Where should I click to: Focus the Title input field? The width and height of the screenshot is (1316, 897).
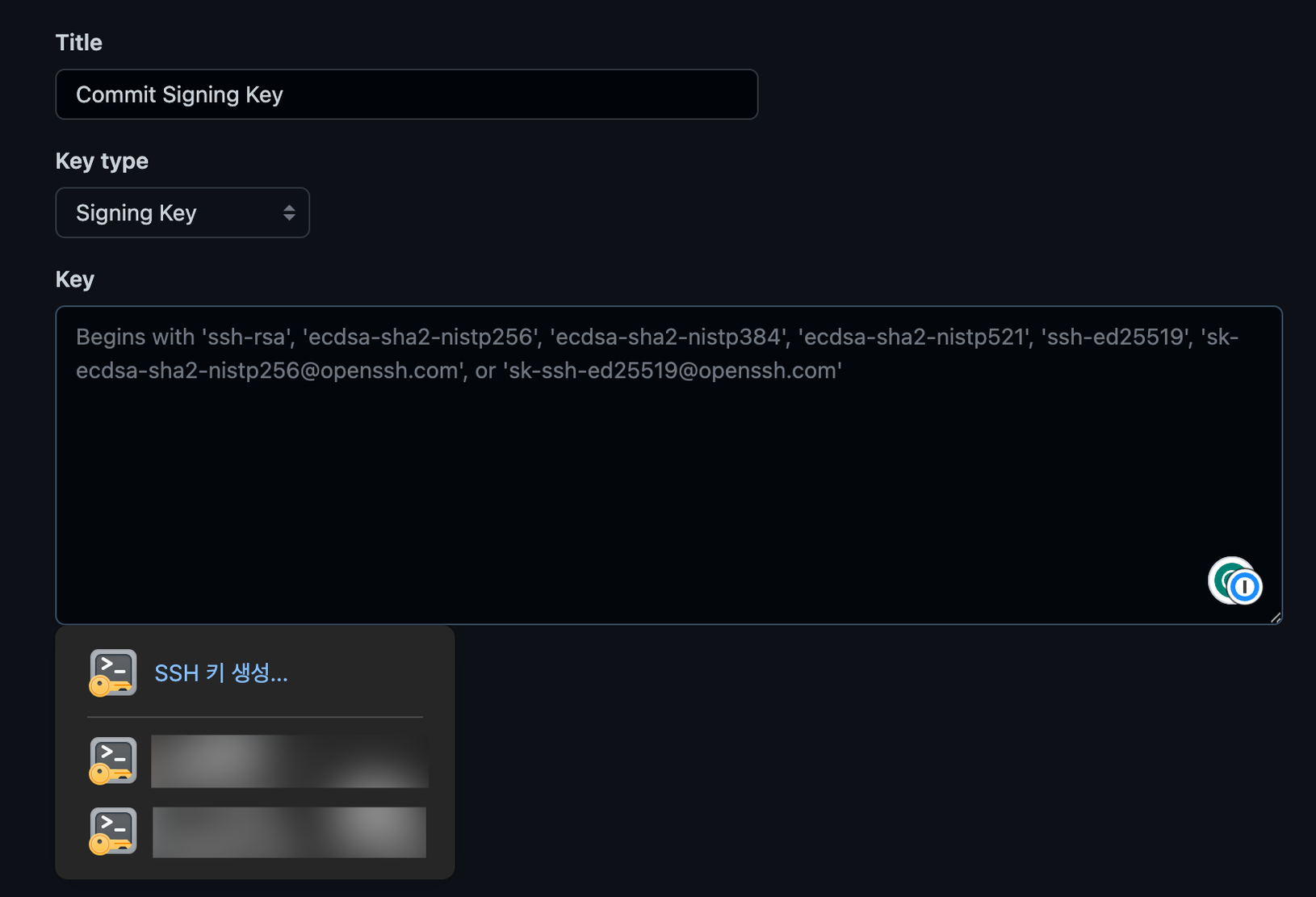[x=407, y=94]
